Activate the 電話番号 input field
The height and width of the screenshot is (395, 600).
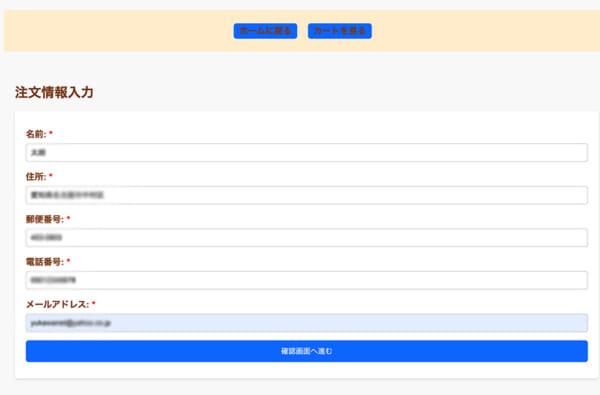[307, 280]
